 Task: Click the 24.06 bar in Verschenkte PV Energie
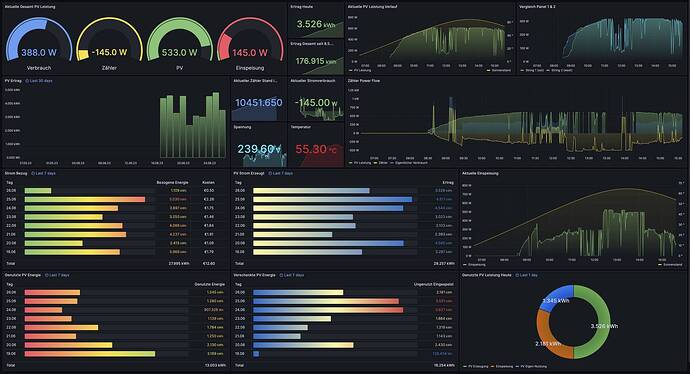coord(328,310)
